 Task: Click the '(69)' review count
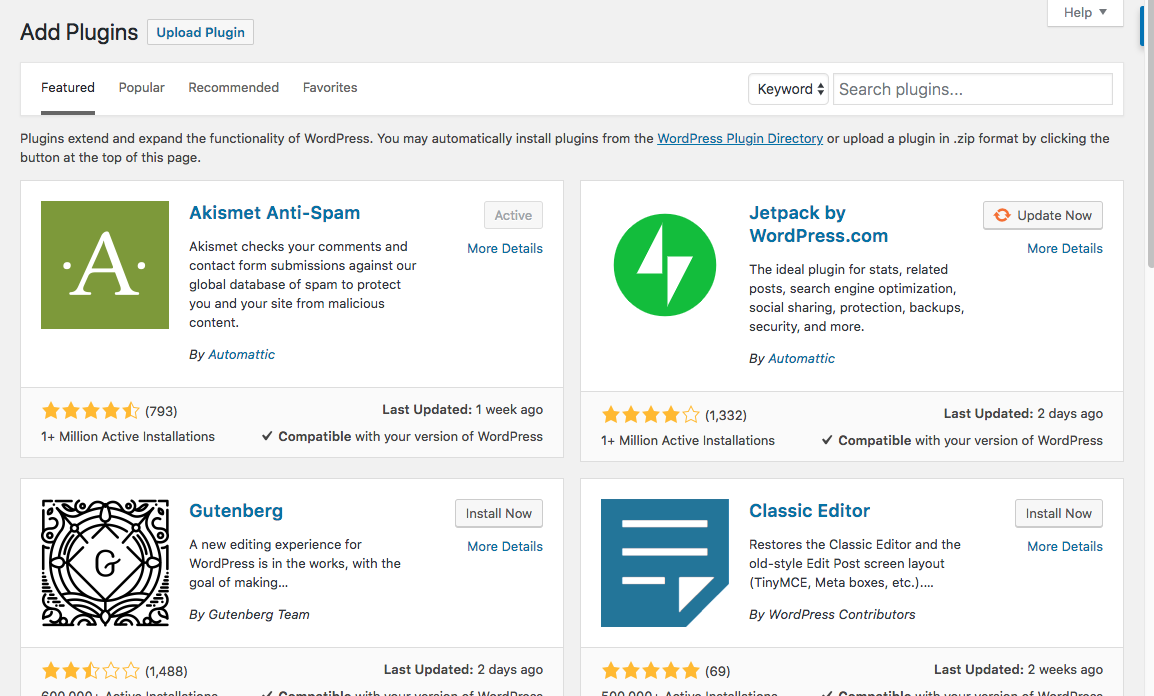click(718, 671)
